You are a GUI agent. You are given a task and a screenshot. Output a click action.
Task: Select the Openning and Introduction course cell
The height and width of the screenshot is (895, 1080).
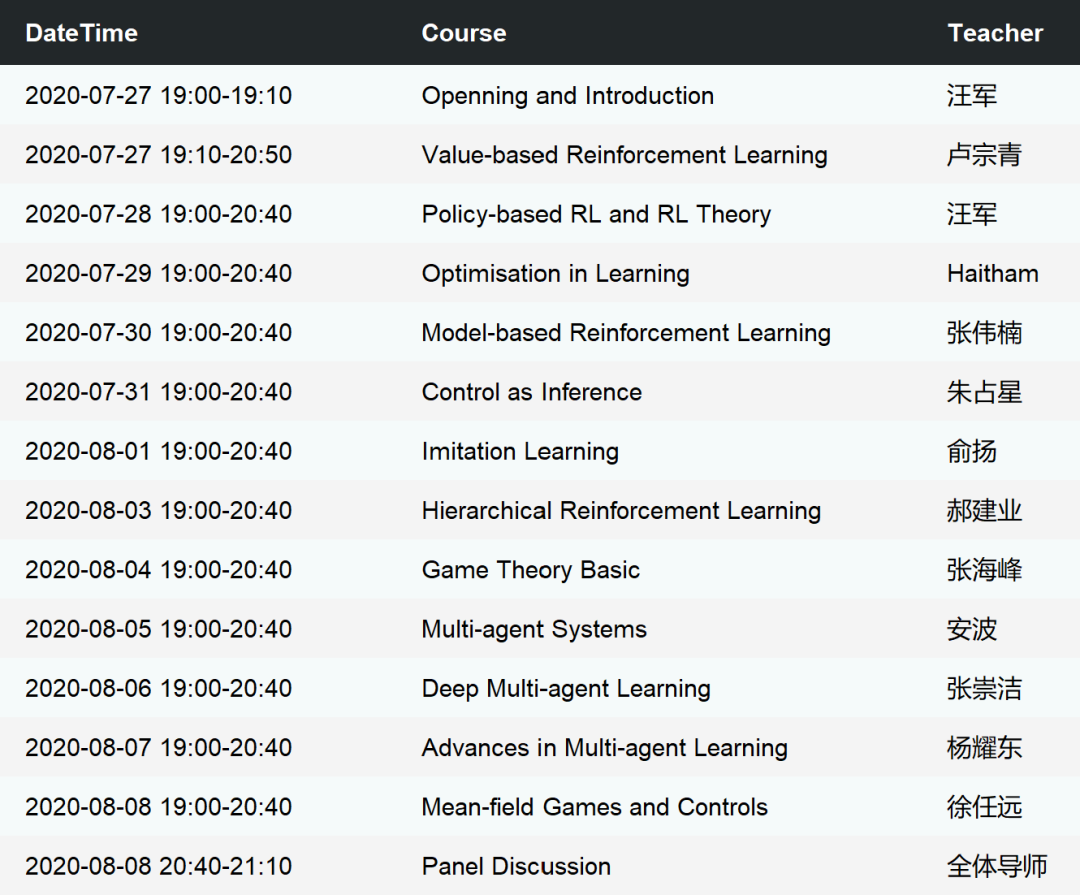(567, 96)
